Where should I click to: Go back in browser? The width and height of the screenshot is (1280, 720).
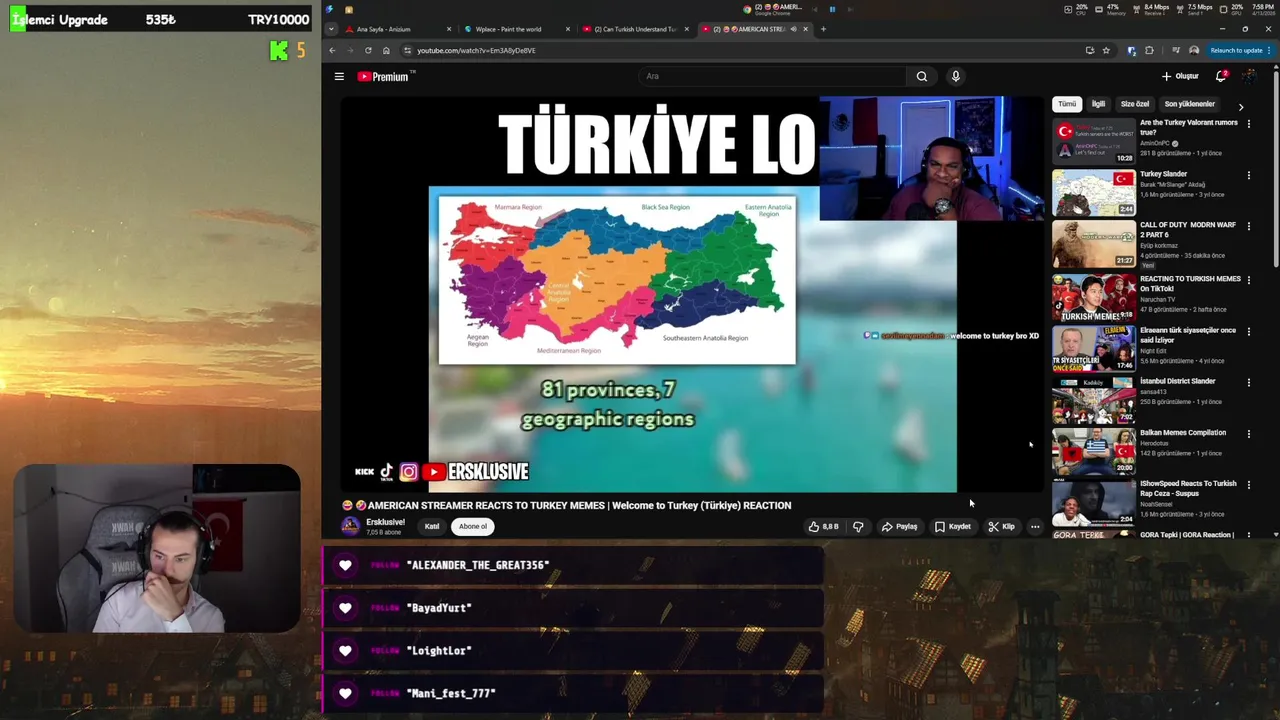[x=332, y=50]
